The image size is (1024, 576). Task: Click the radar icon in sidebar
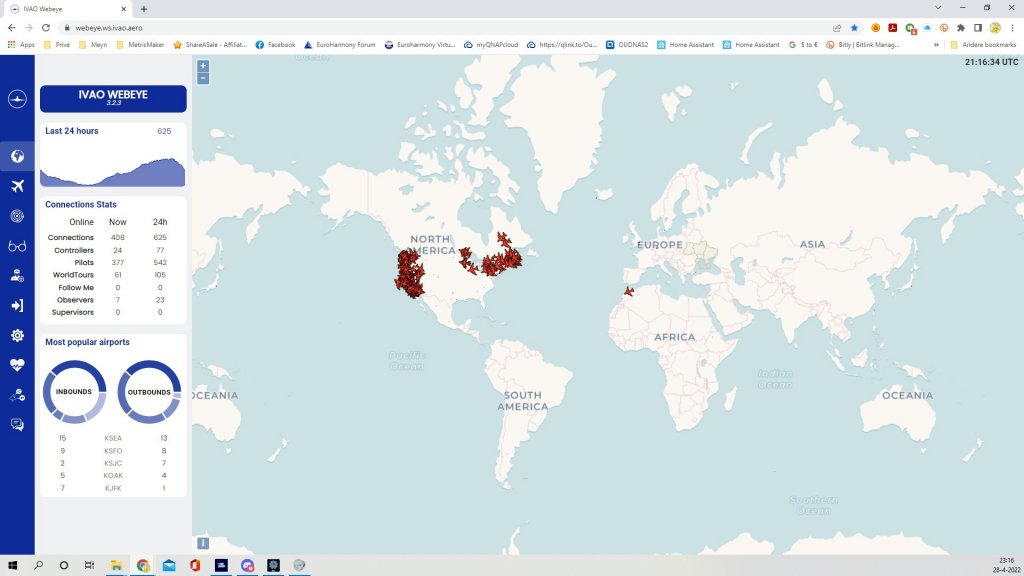tap(17, 216)
